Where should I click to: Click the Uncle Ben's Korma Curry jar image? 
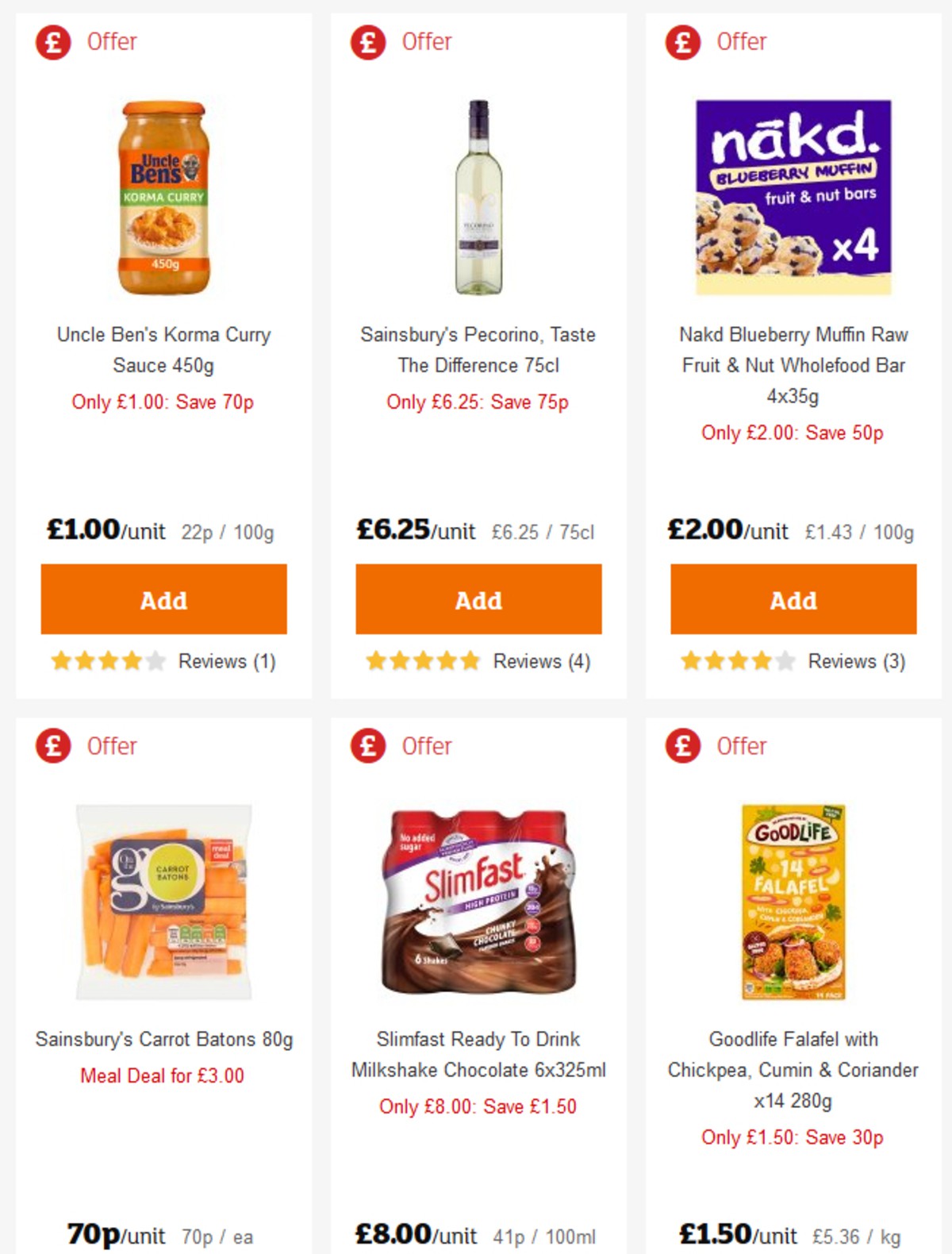pos(163,198)
